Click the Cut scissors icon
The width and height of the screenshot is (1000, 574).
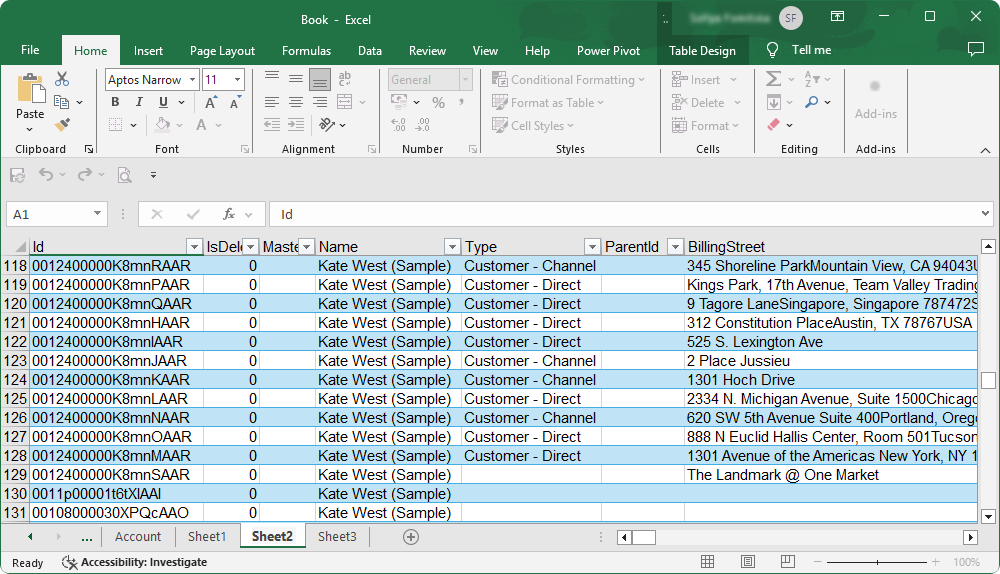62,79
